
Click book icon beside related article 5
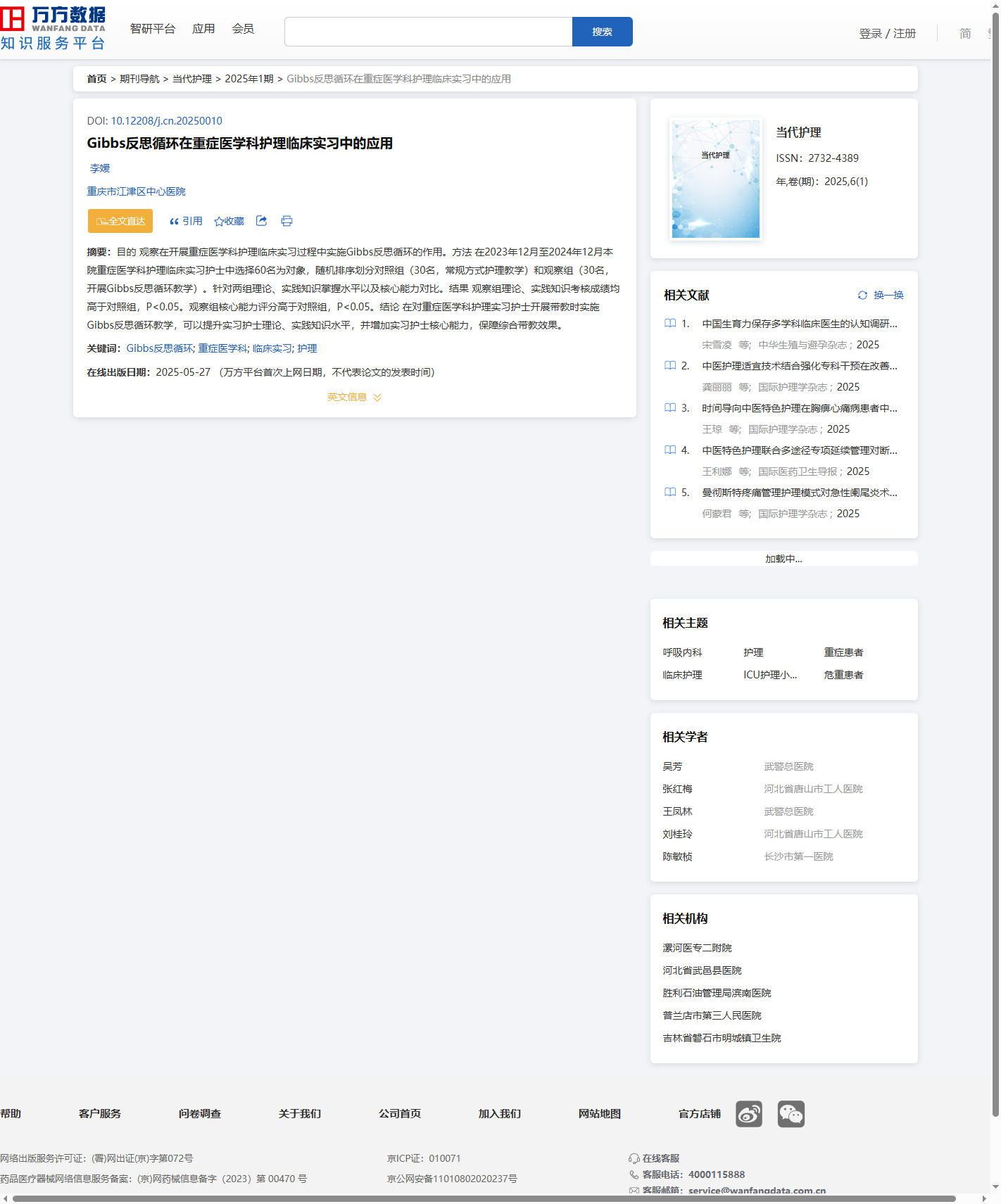pyautogui.click(x=670, y=492)
